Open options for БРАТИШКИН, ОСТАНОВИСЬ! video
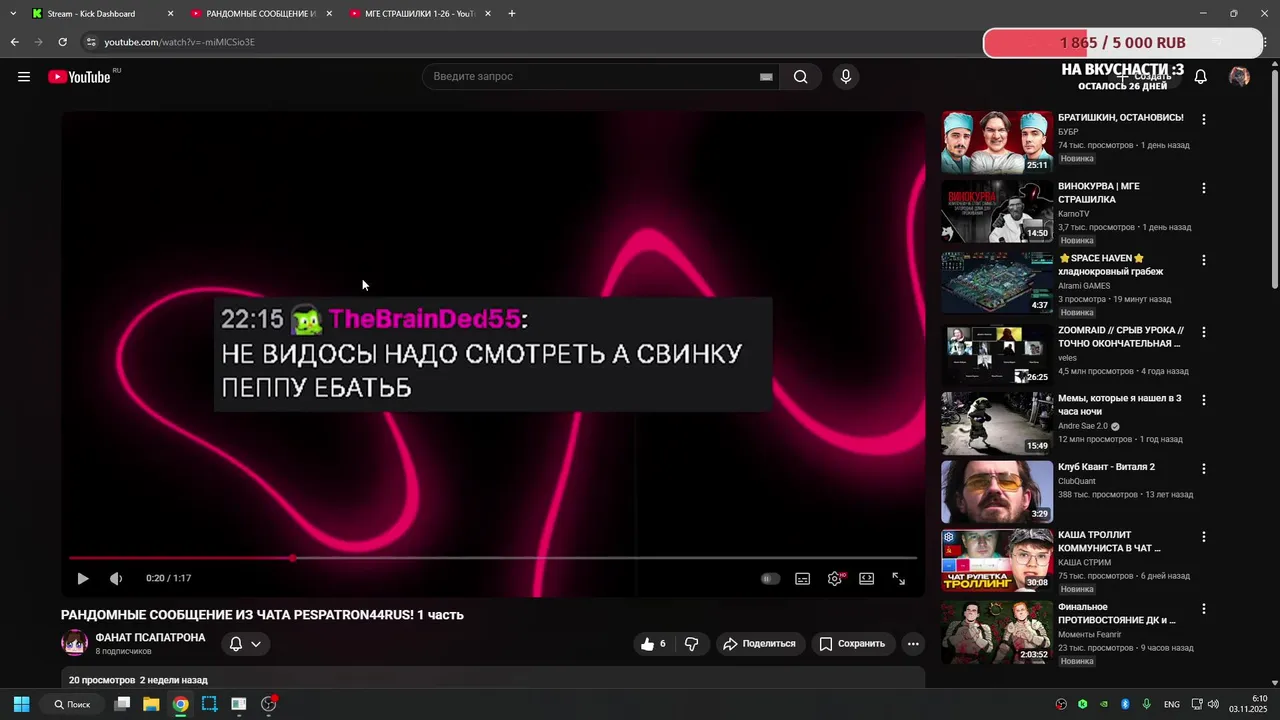 (1204, 119)
